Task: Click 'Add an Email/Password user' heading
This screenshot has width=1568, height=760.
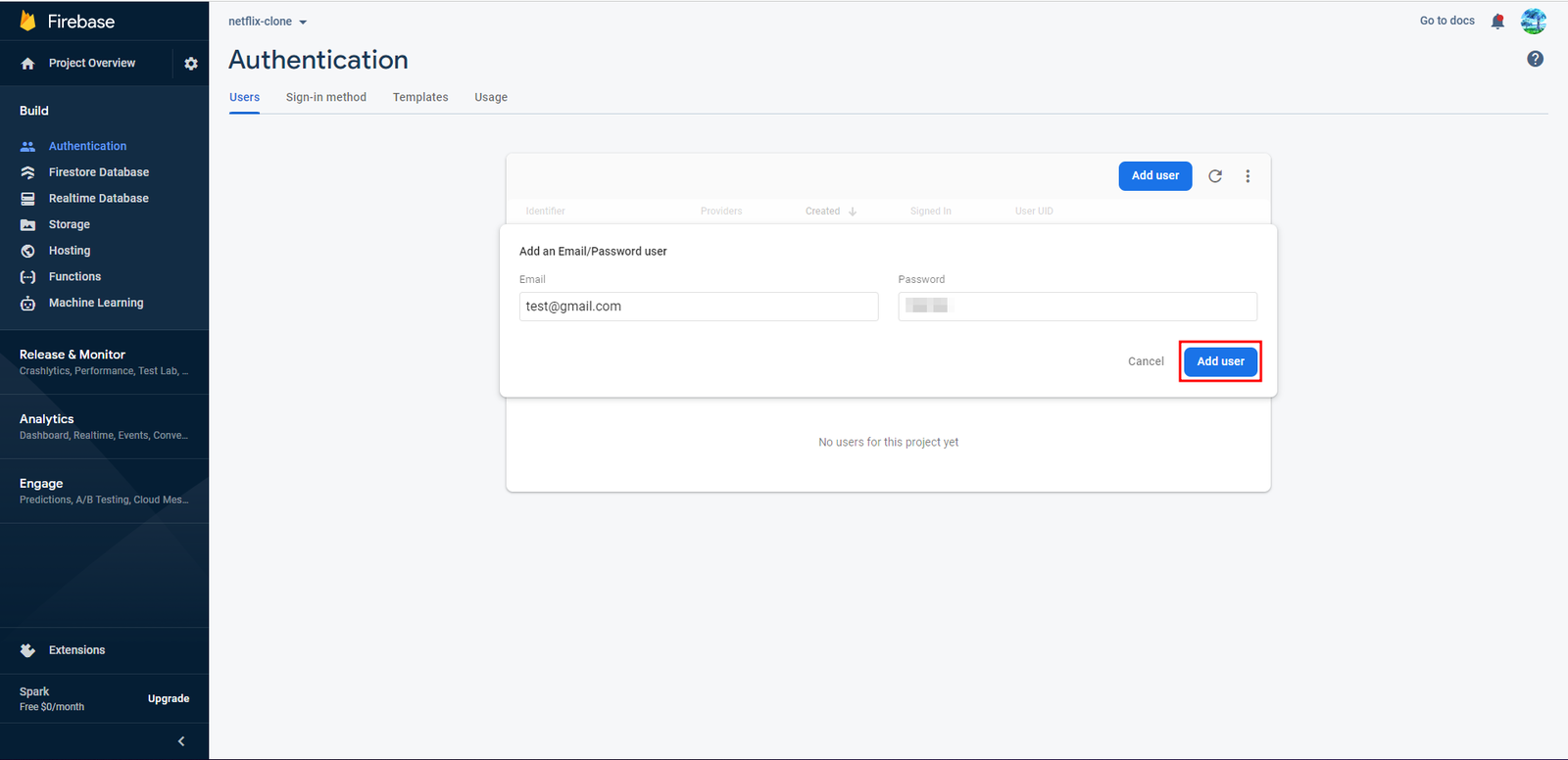Action: coord(593,252)
